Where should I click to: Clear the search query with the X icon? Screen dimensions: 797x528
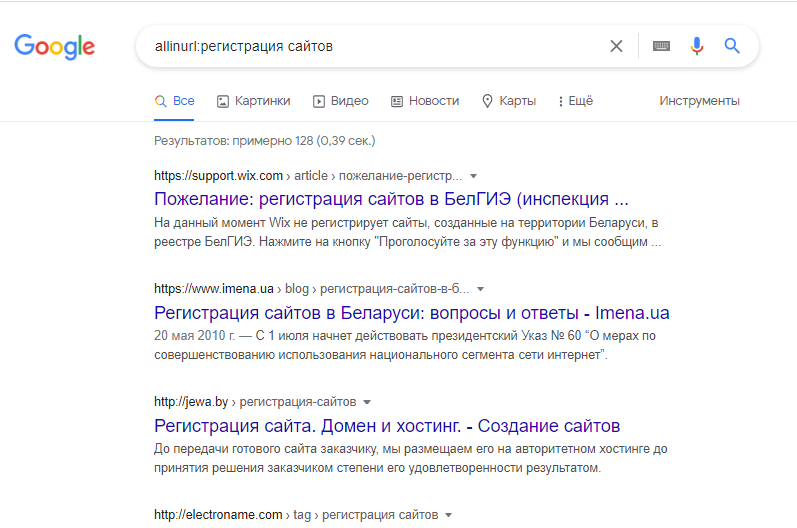(x=616, y=46)
